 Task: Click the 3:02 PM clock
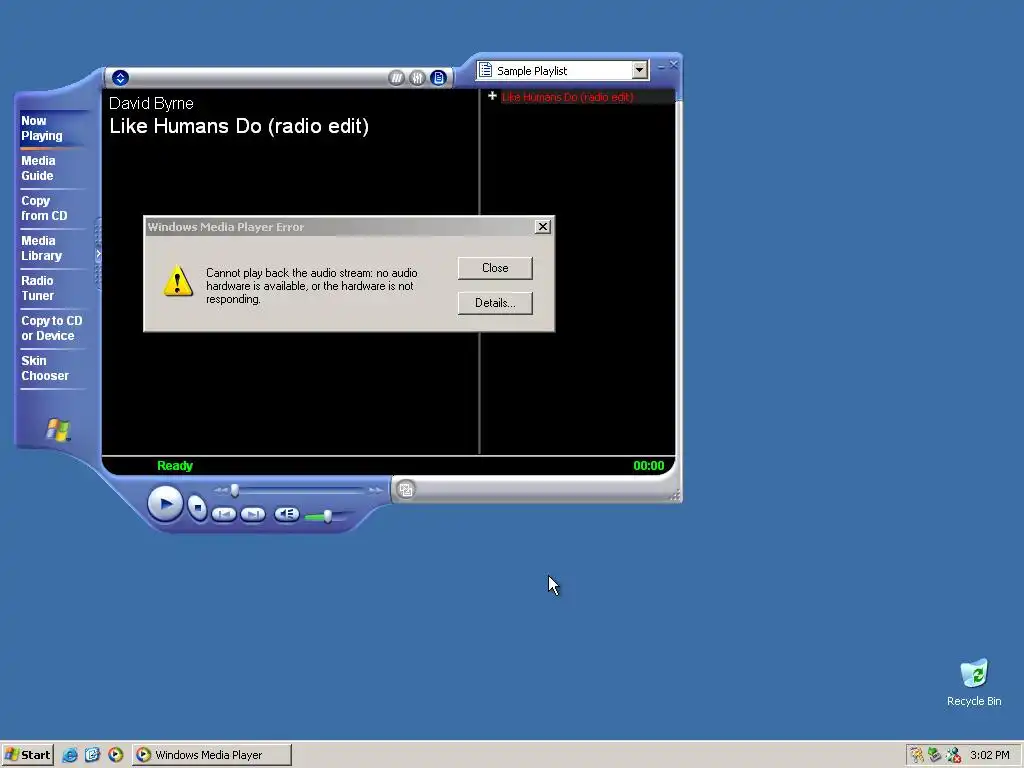pos(990,755)
